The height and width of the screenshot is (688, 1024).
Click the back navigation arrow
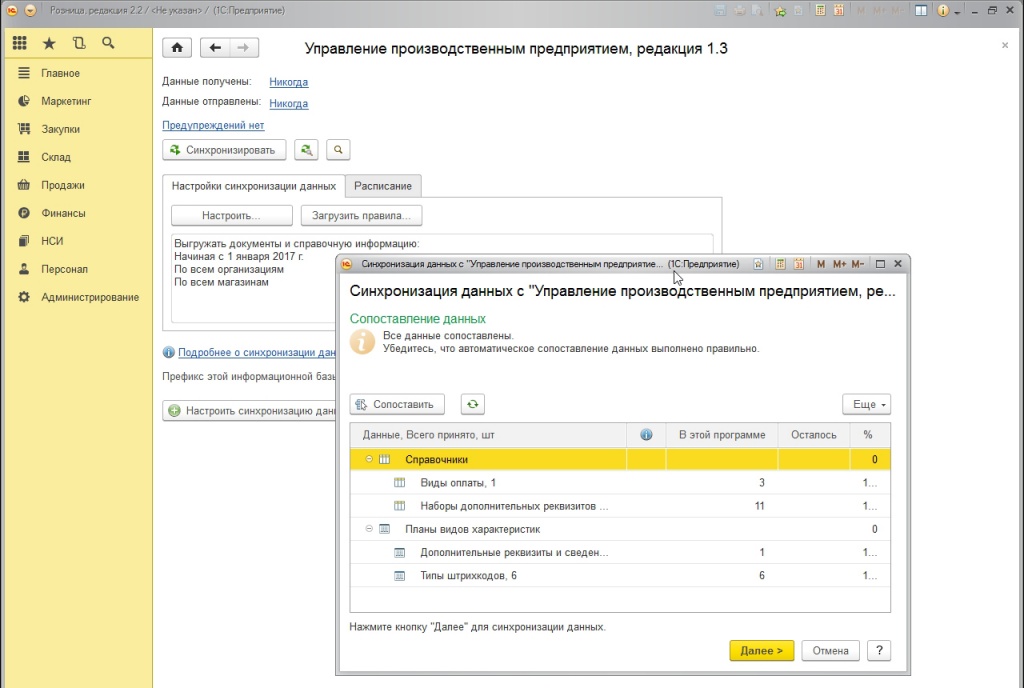[215, 48]
